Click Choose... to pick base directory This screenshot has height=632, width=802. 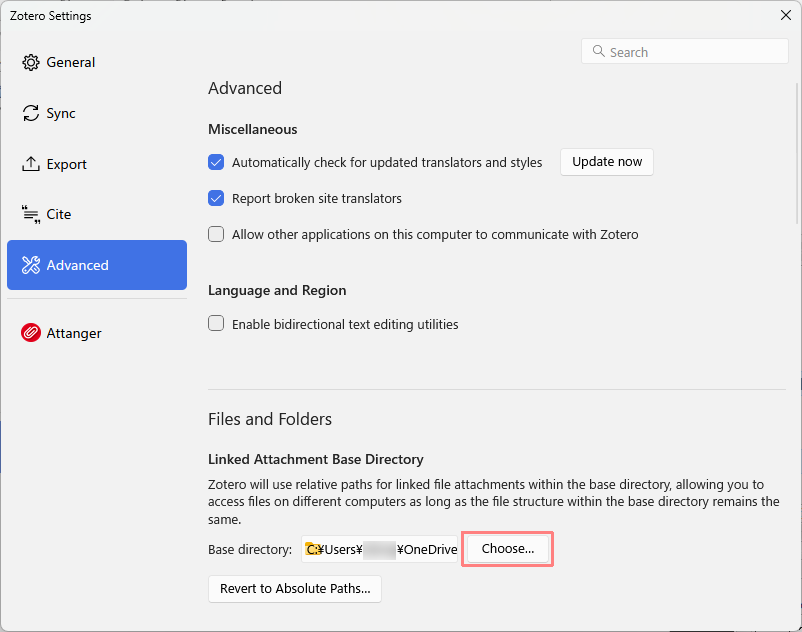[x=507, y=549]
